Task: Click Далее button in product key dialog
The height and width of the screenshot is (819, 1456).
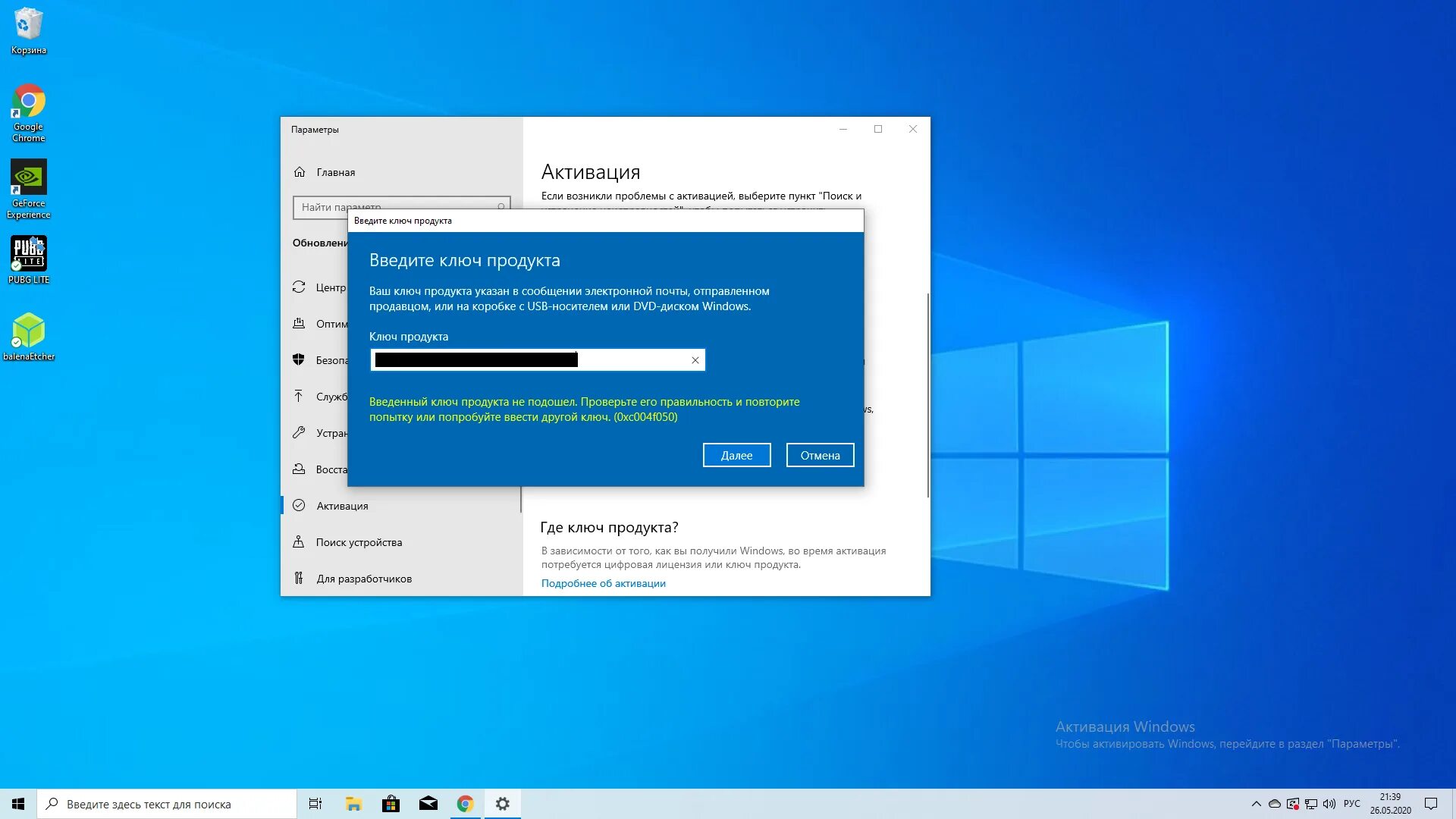Action: tap(737, 455)
